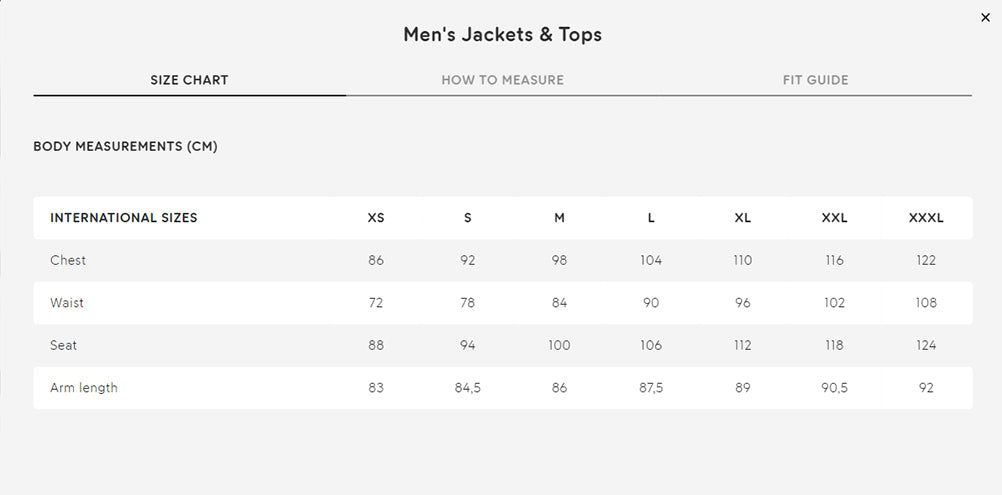The height and width of the screenshot is (495, 1002).
Task: Click the Men's Jackets & Tops title
Action: (502, 34)
